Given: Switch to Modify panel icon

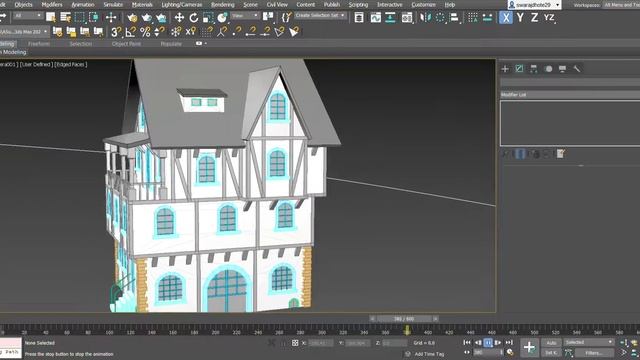Looking at the screenshot, I should pyautogui.click(x=519, y=69).
